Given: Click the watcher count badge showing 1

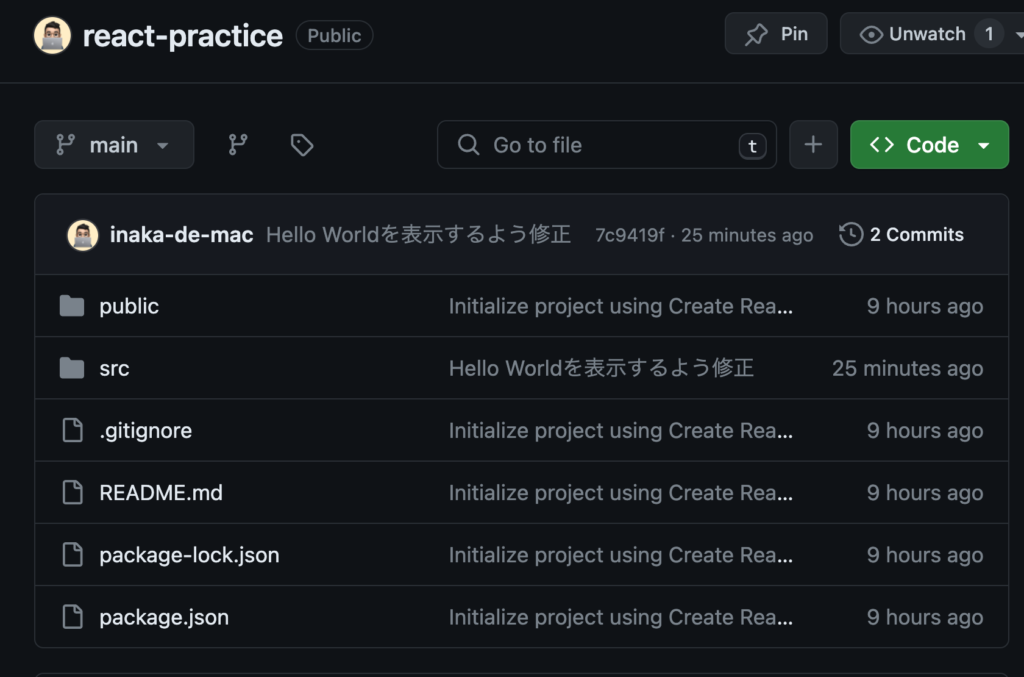Looking at the screenshot, I should pos(989,34).
